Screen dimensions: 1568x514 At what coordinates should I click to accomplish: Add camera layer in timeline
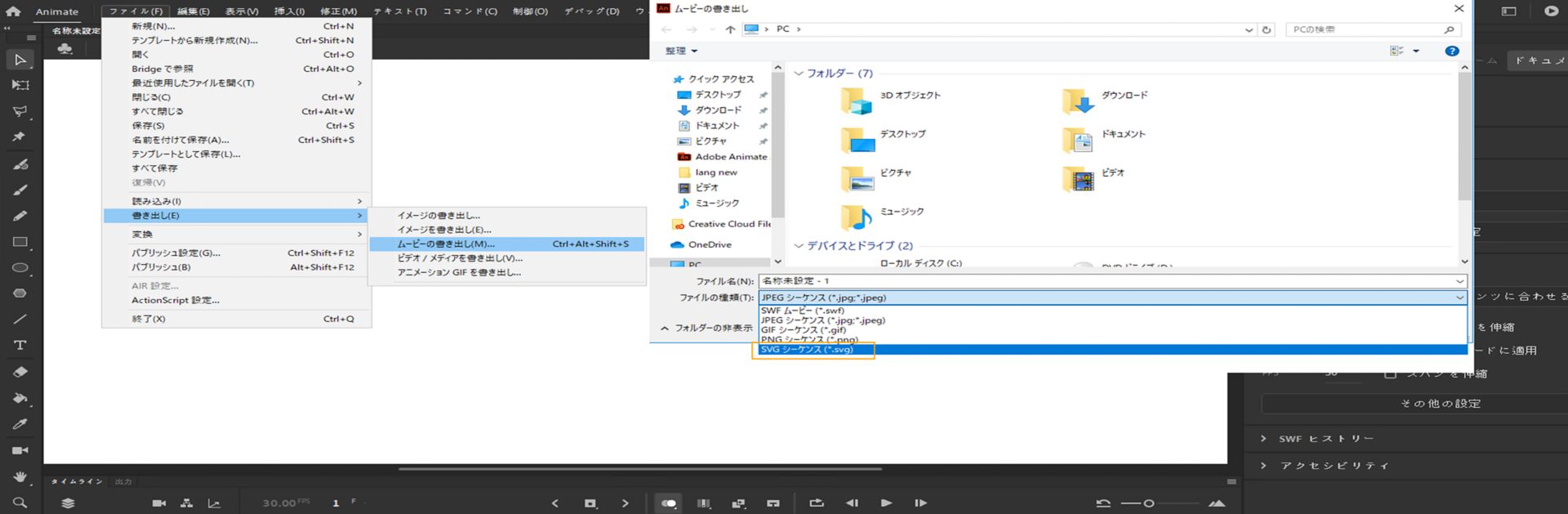159,503
